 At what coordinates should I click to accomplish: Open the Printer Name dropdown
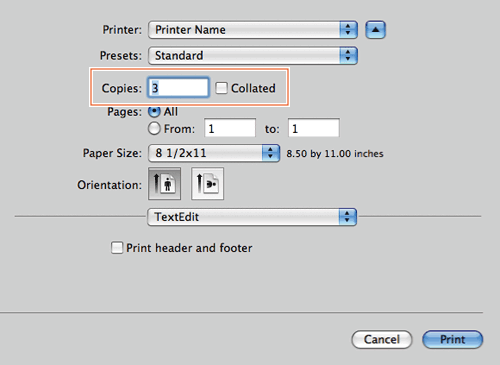pos(253,30)
